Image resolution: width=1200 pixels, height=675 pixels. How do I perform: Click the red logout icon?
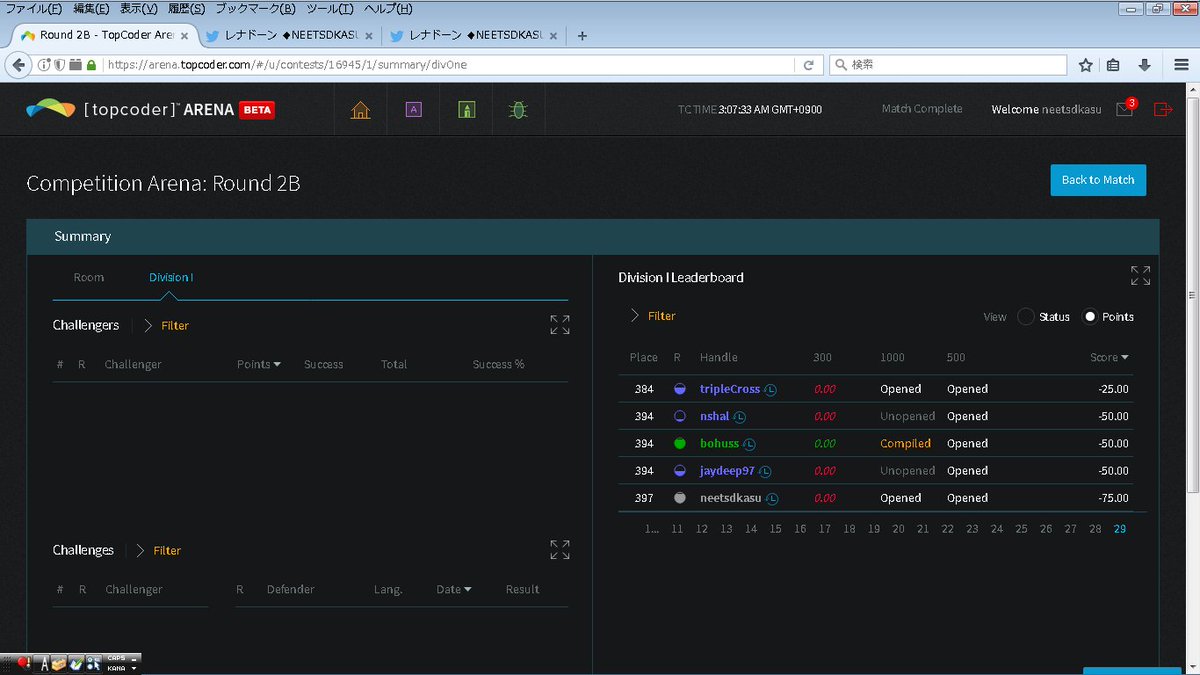(1163, 109)
